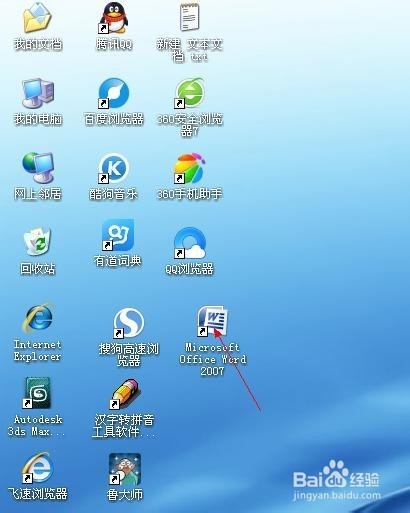Launch QQ浏览器 shortcut icon

[x=189, y=243]
